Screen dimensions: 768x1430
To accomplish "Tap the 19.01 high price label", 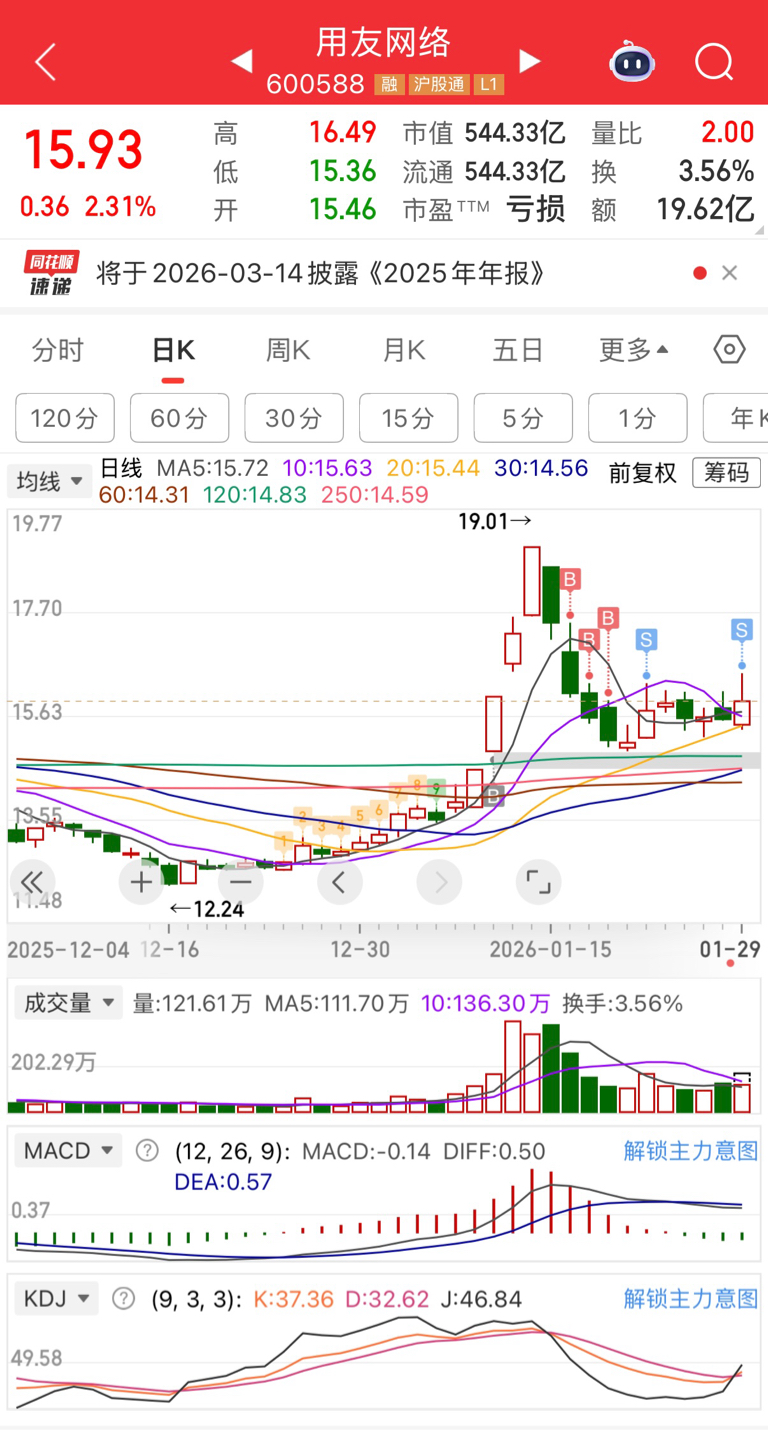I will (496, 521).
